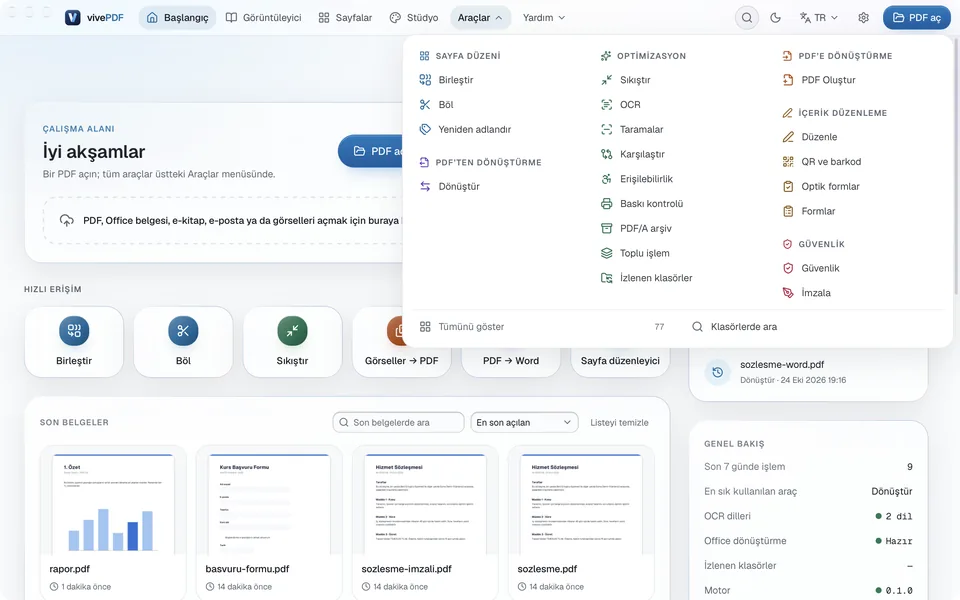This screenshot has height=600, width=960.
Task: Click the Baskı kontrolü printer icon
Action: pos(606,204)
